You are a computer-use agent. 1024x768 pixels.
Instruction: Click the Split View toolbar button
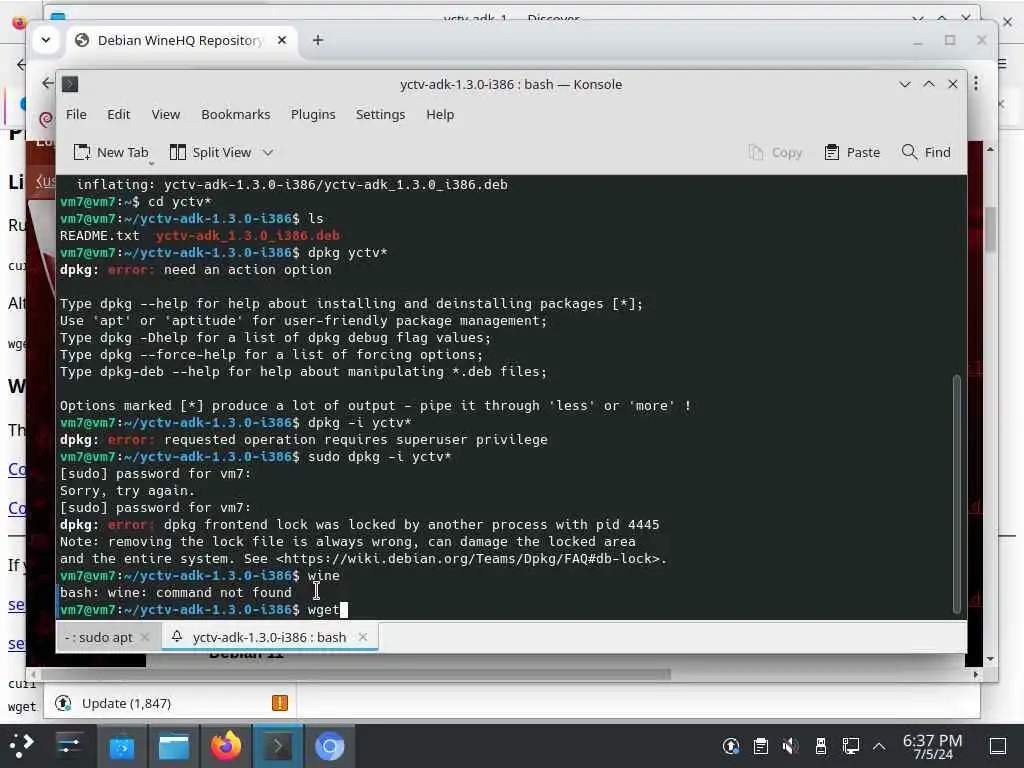tap(210, 152)
